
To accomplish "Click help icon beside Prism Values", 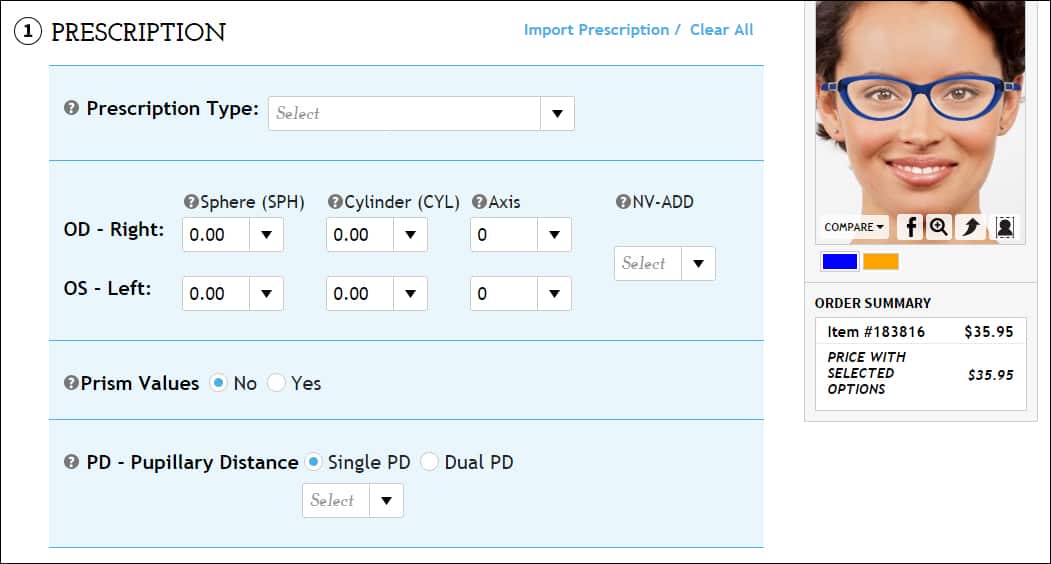I will pyautogui.click(x=71, y=383).
